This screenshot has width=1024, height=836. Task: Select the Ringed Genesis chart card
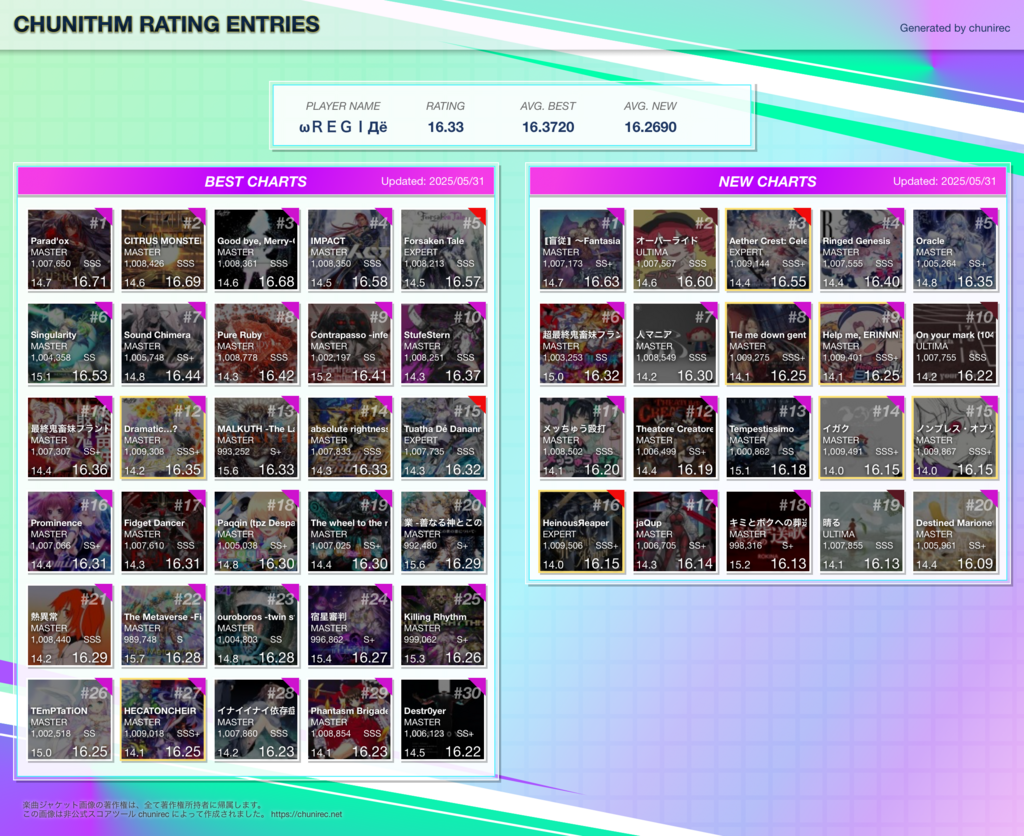pyautogui.click(x=861, y=250)
